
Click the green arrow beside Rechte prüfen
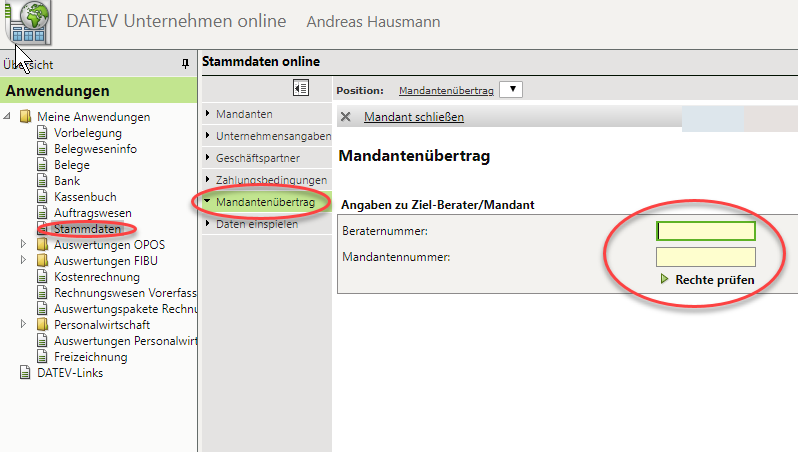click(664, 279)
